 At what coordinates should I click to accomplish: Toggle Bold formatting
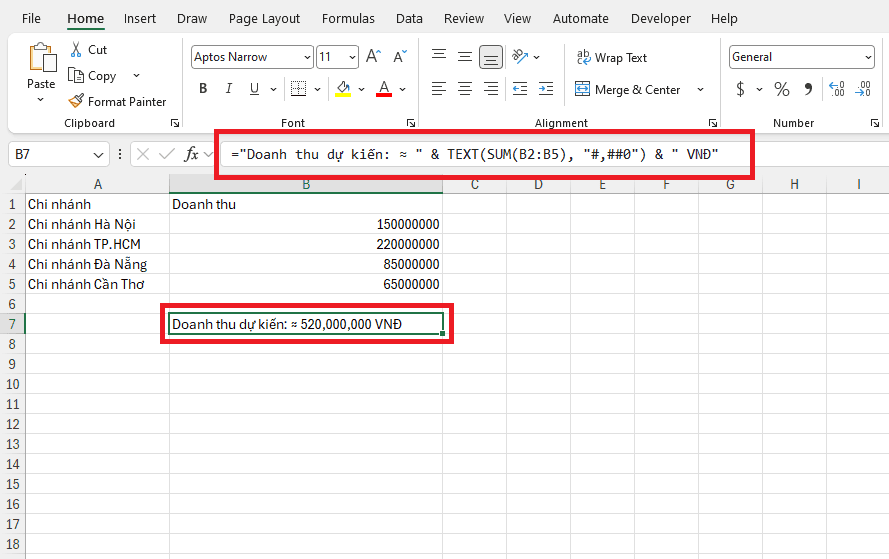pyautogui.click(x=203, y=89)
